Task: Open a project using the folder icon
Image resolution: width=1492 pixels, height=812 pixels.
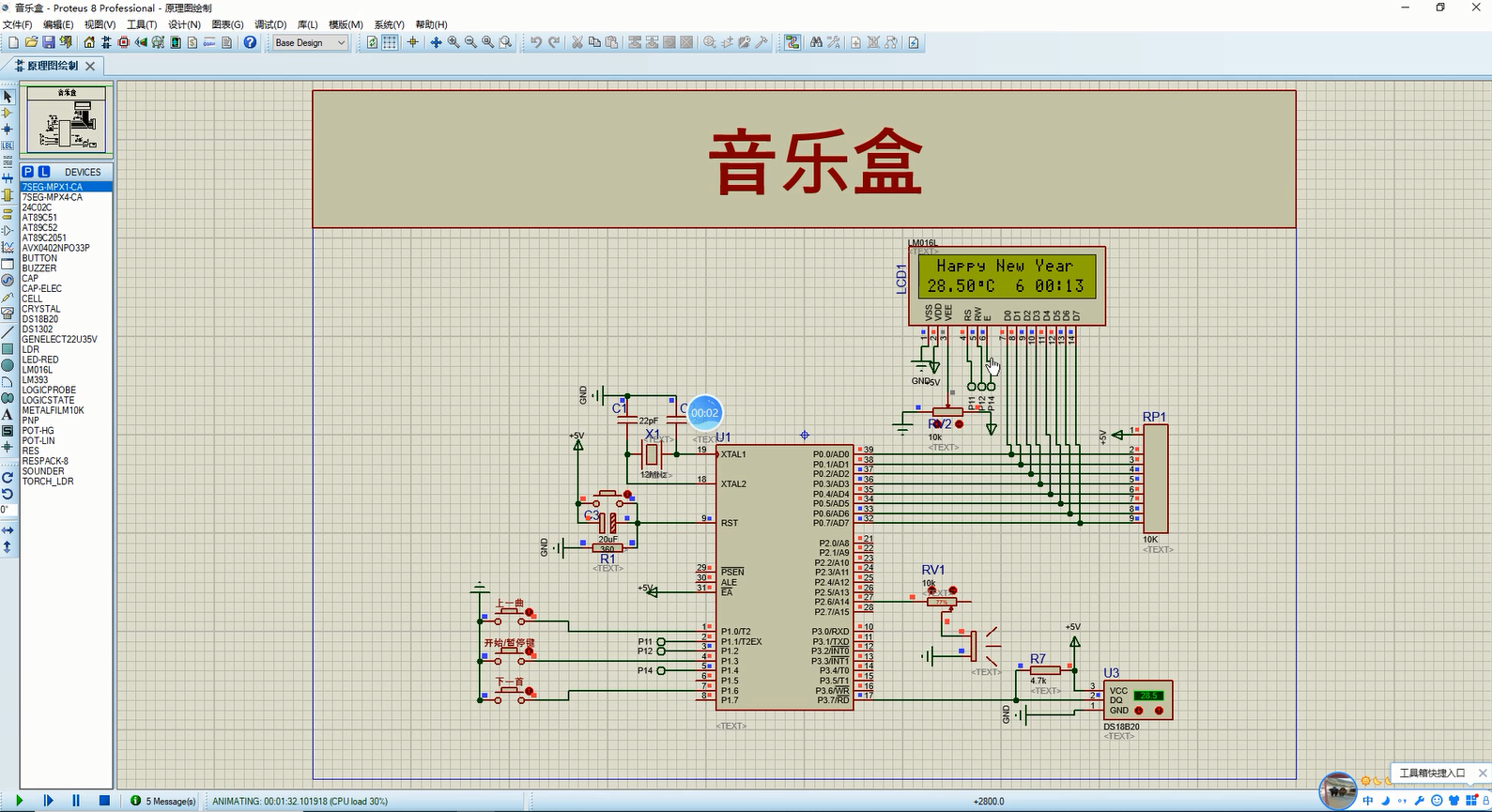Action: point(31,42)
